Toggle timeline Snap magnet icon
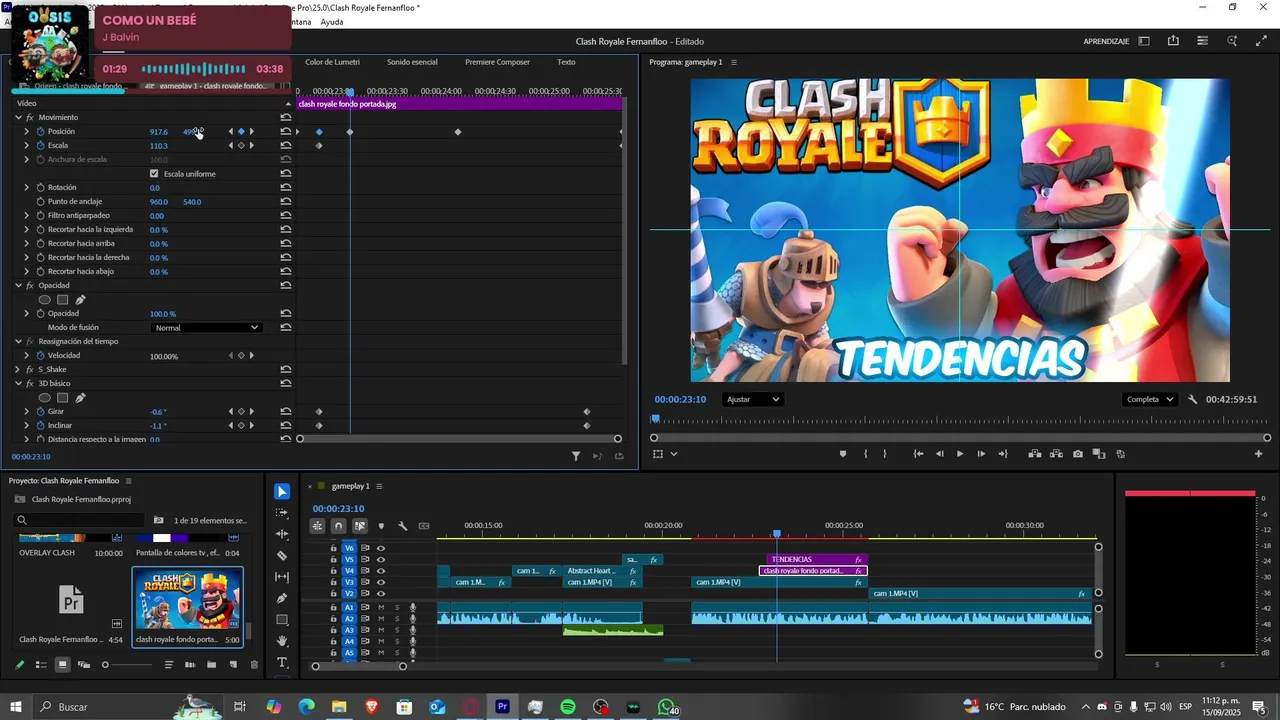1280x720 pixels. pos(338,526)
